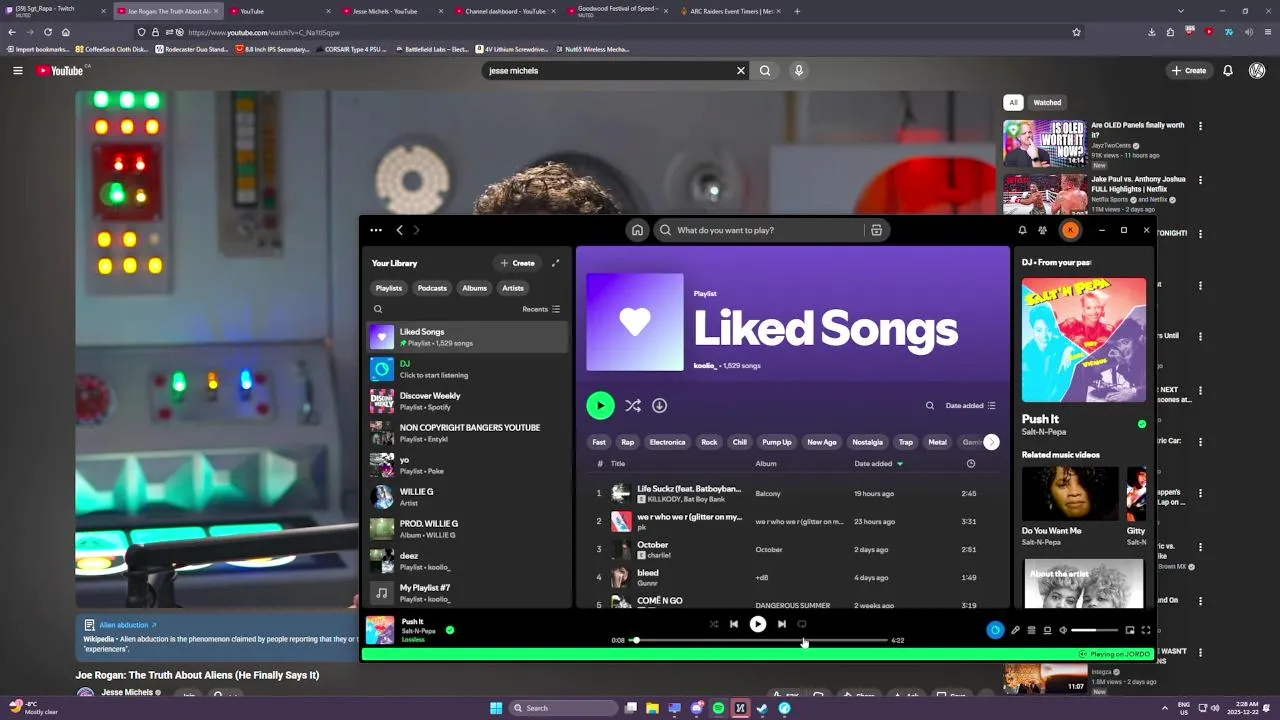Open Spotify from Windows taskbar
The width and height of the screenshot is (1280, 720).
(718, 708)
